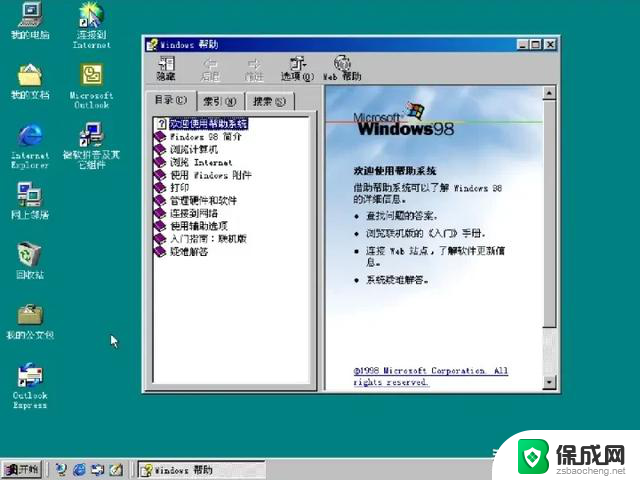This screenshot has height=480, width=640.
Task: Click the Windows 帮助 title bar icon
Action: point(152,44)
